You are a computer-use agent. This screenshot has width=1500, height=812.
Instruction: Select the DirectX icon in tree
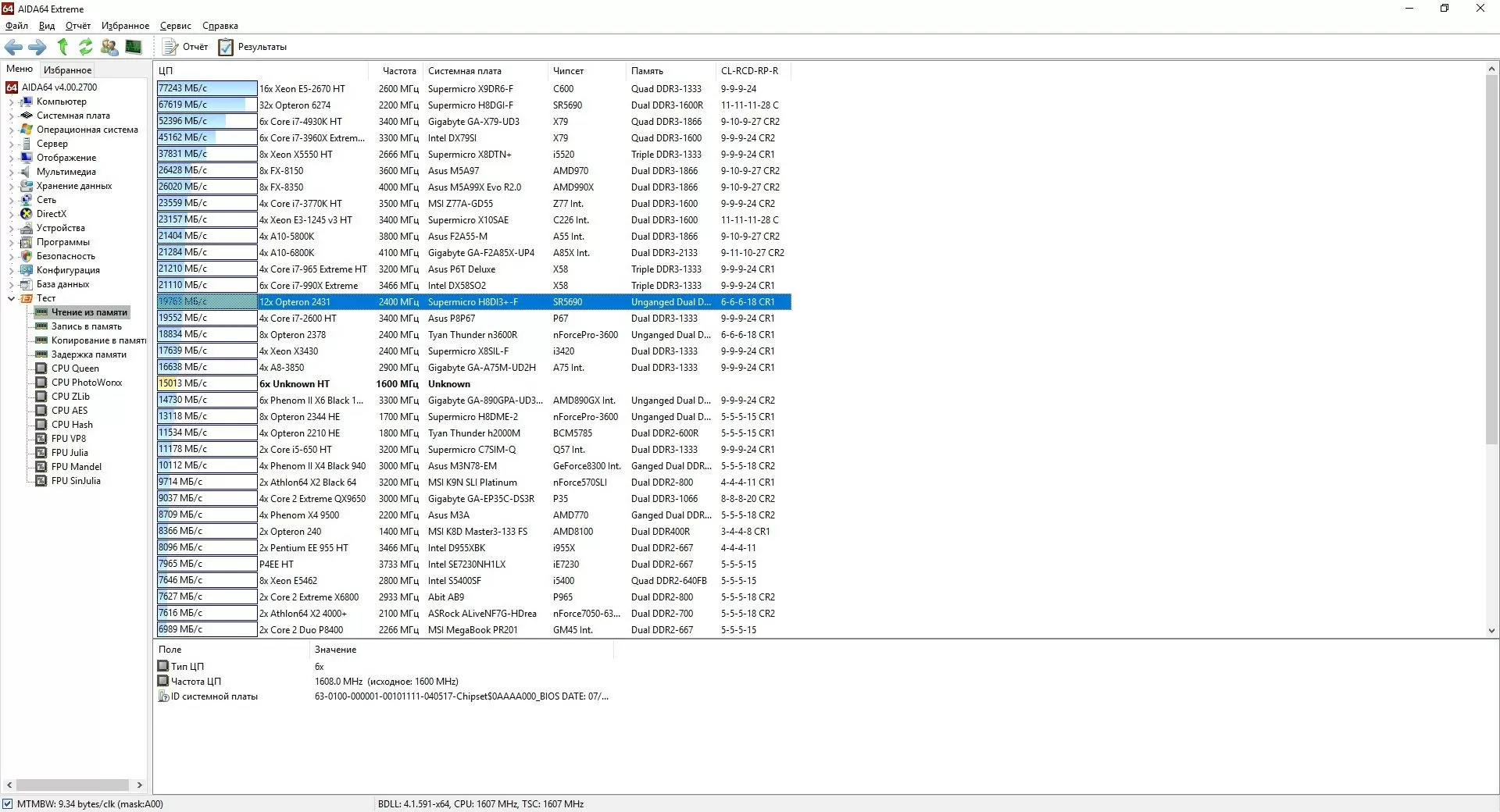[x=27, y=214]
